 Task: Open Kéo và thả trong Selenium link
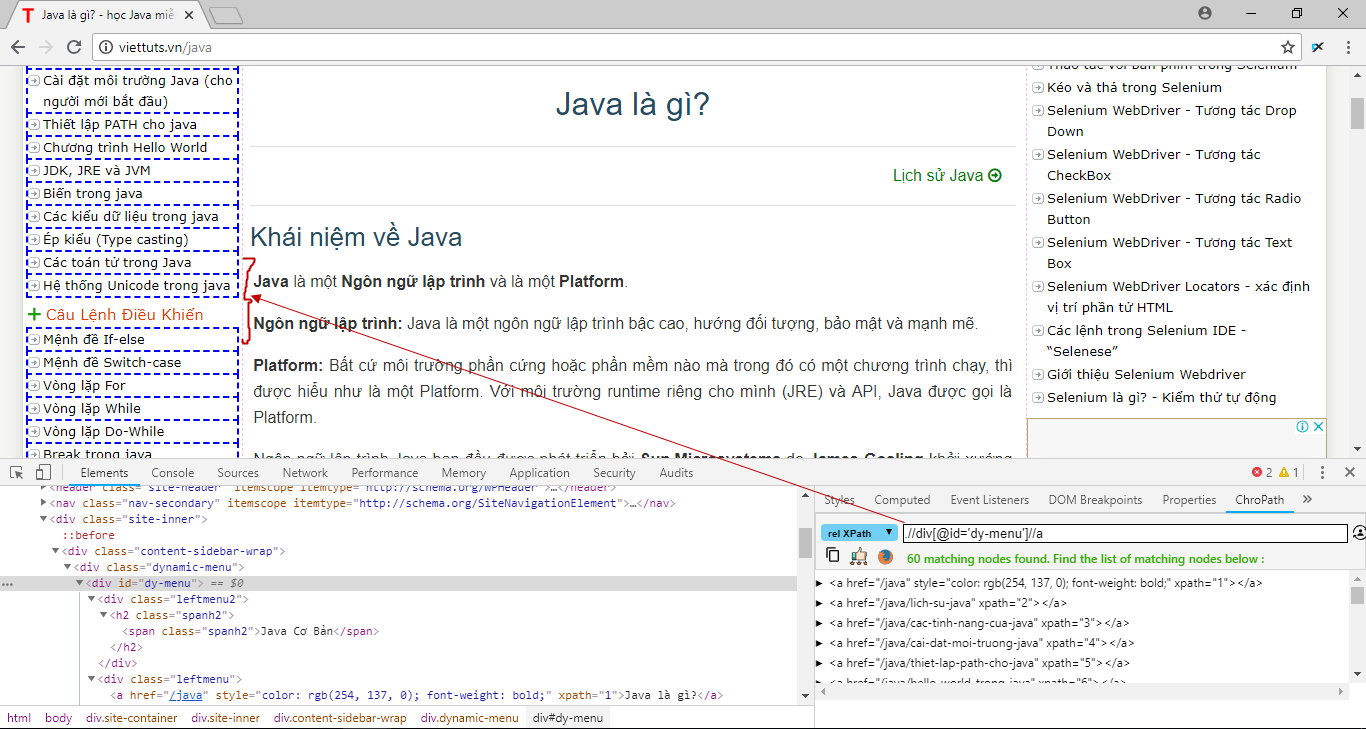coord(1134,87)
